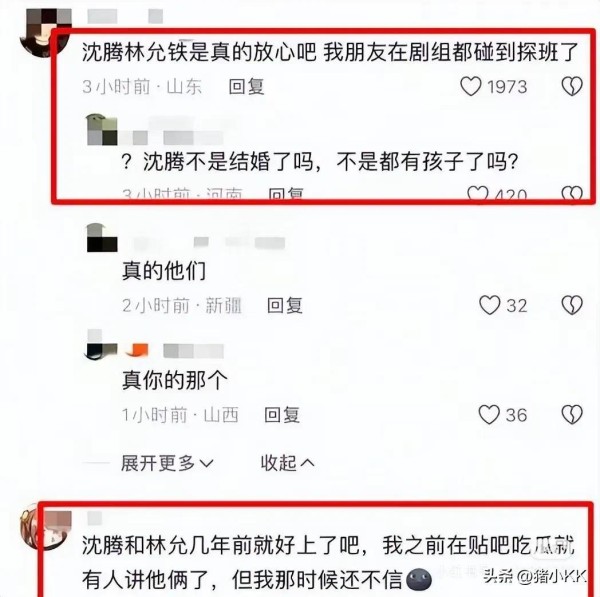Reply to the 新疆 user's comment
This screenshot has height=597, width=600.
click(x=285, y=305)
